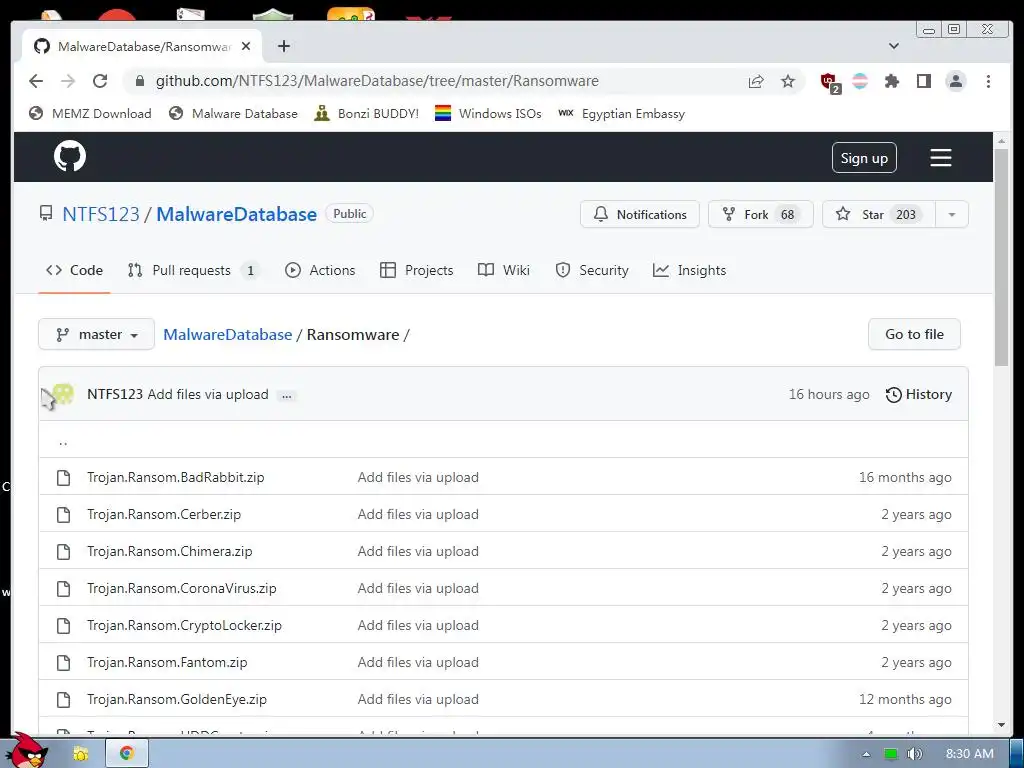This screenshot has width=1024, height=768.
Task: Open the striped flag extension icon
Action: click(860, 81)
